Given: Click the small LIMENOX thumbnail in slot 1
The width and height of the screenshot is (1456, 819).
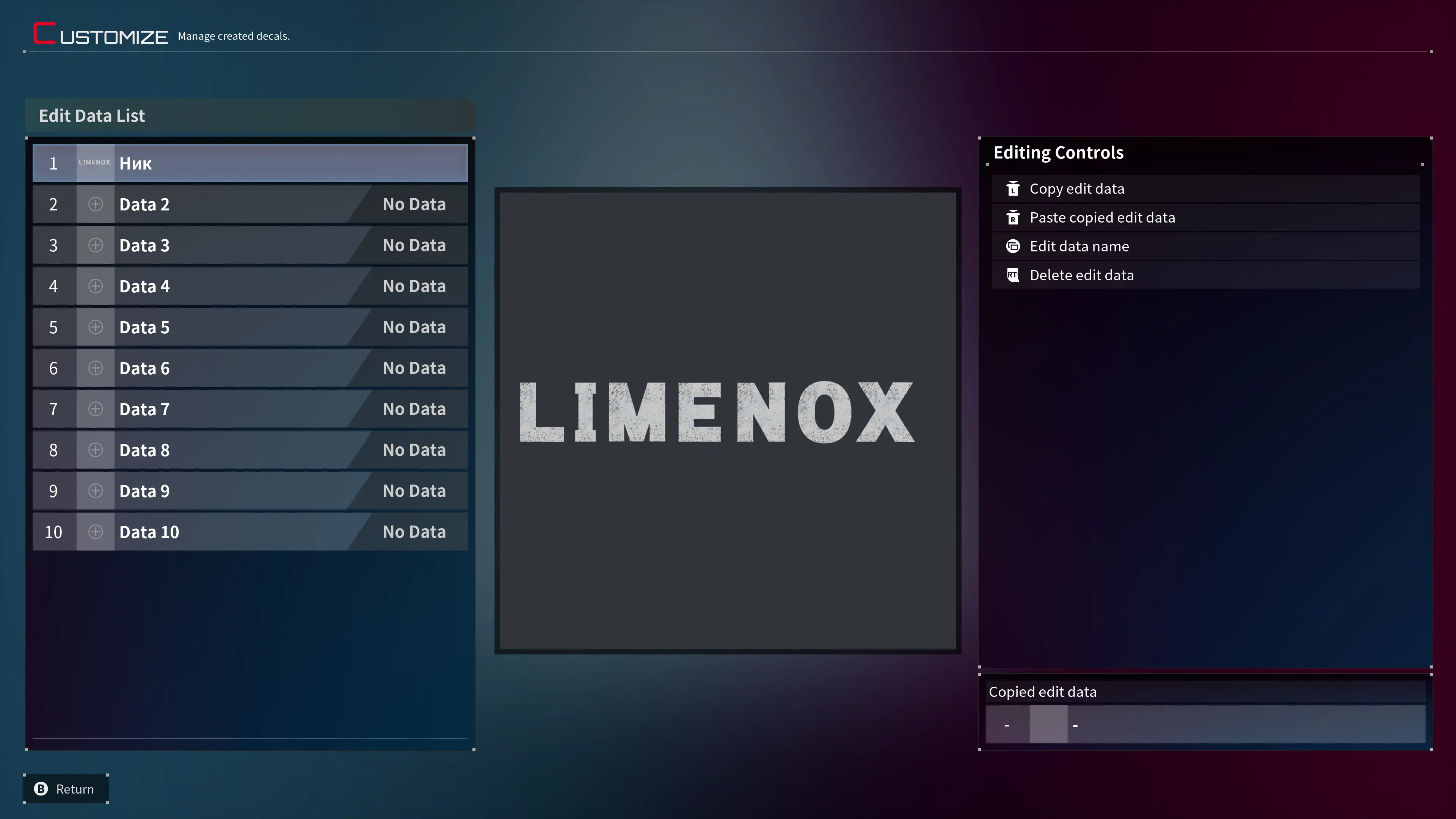Looking at the screenshot, I should click(x=95, y=163).
